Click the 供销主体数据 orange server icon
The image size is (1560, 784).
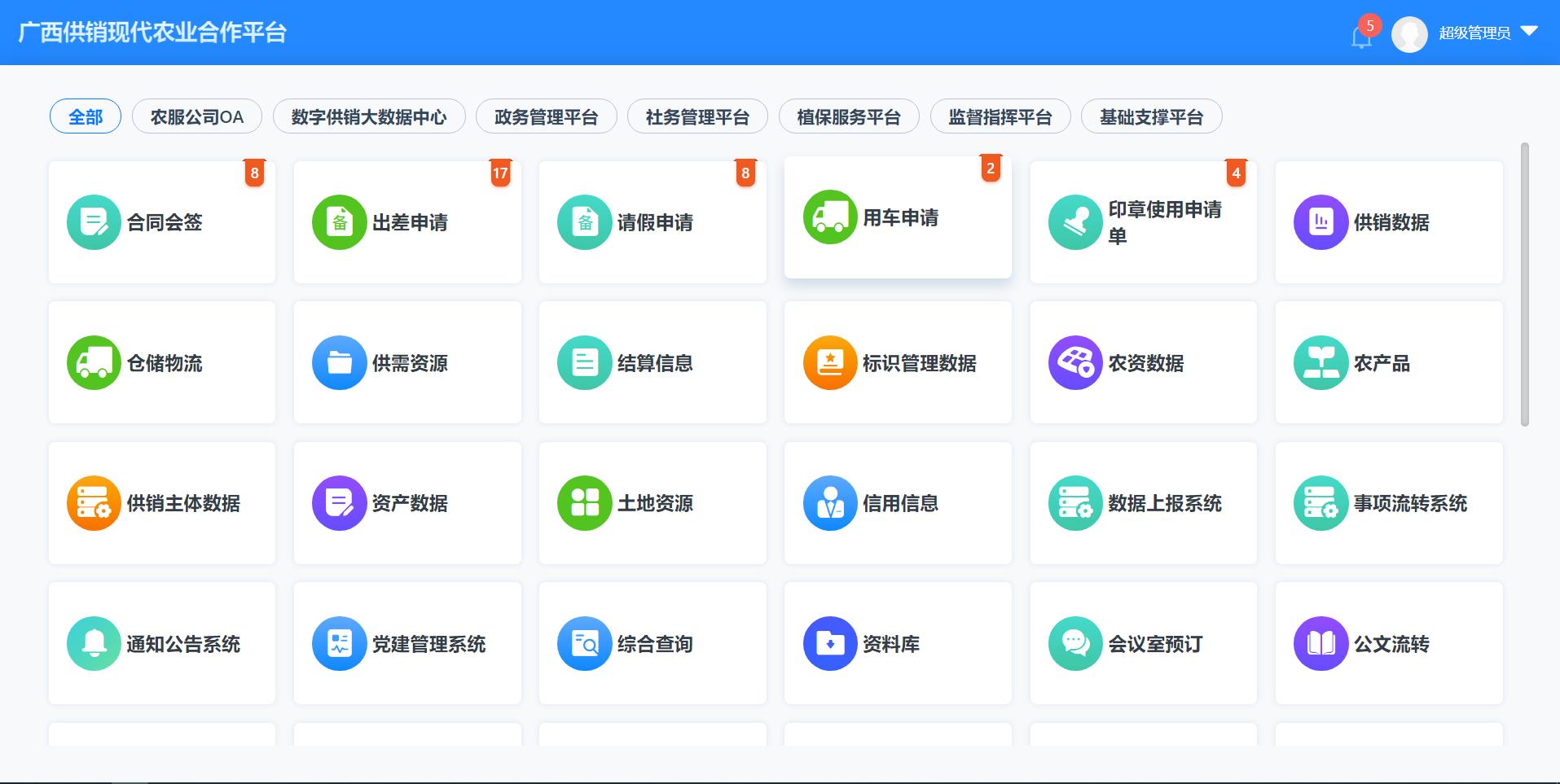coord(94,503)
